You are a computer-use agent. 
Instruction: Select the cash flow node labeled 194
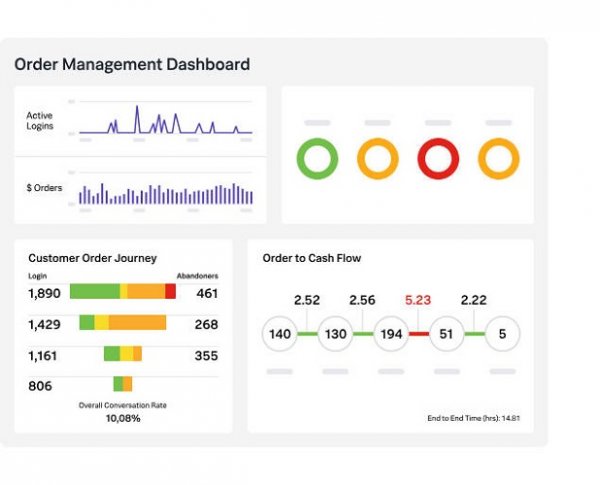[391, 334]
